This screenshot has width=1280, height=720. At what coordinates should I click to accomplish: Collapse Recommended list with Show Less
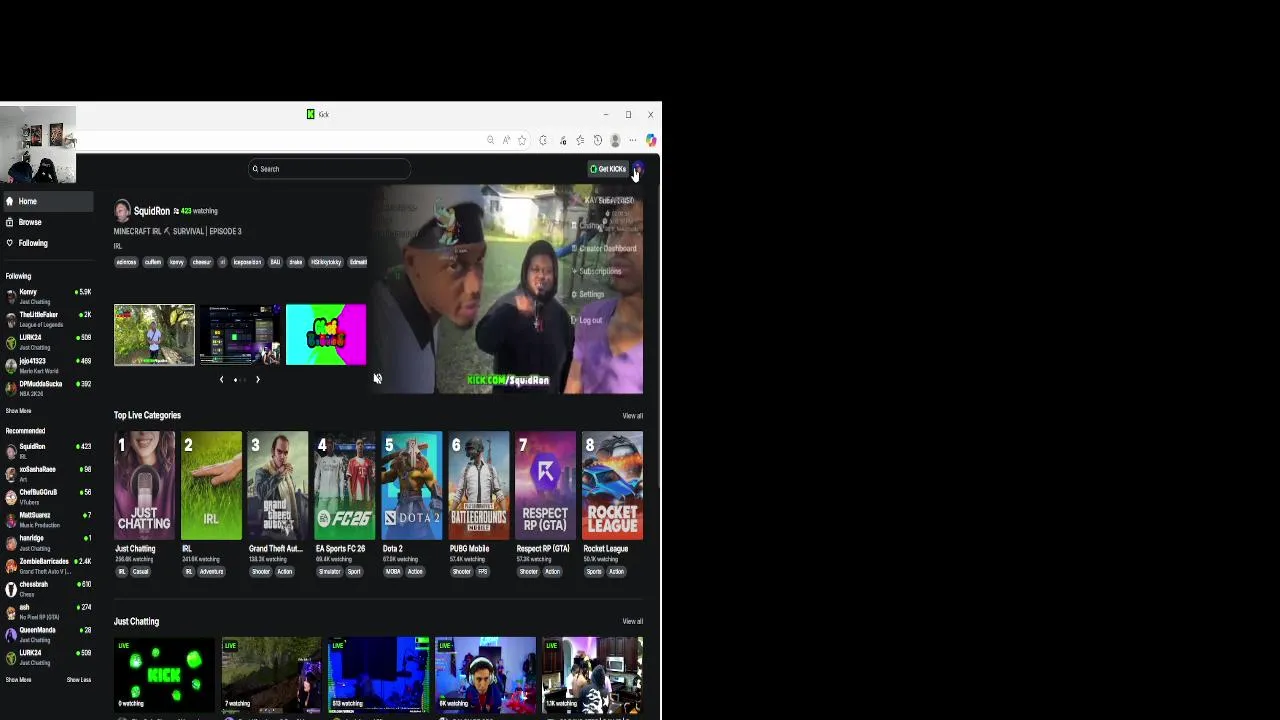pyautogui.click(x=79, y=680)
